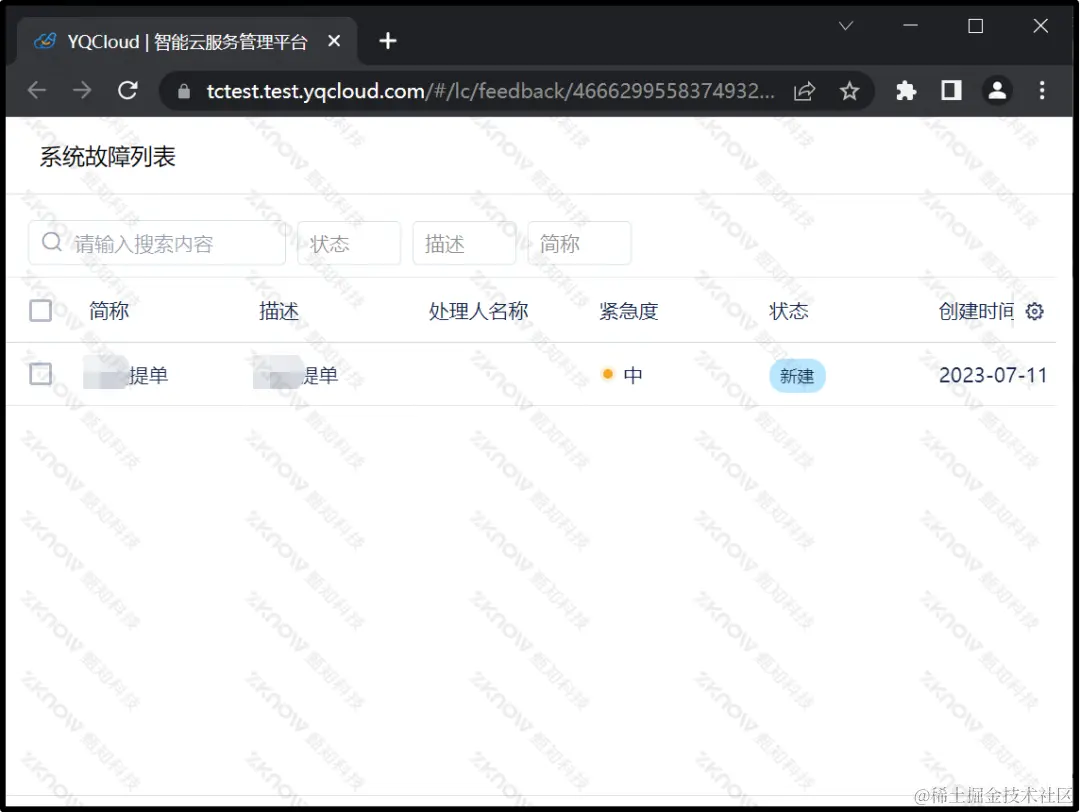1080x812 pixels.
Task: Click the 新建 status tag
Action: (x=797, y=376)
